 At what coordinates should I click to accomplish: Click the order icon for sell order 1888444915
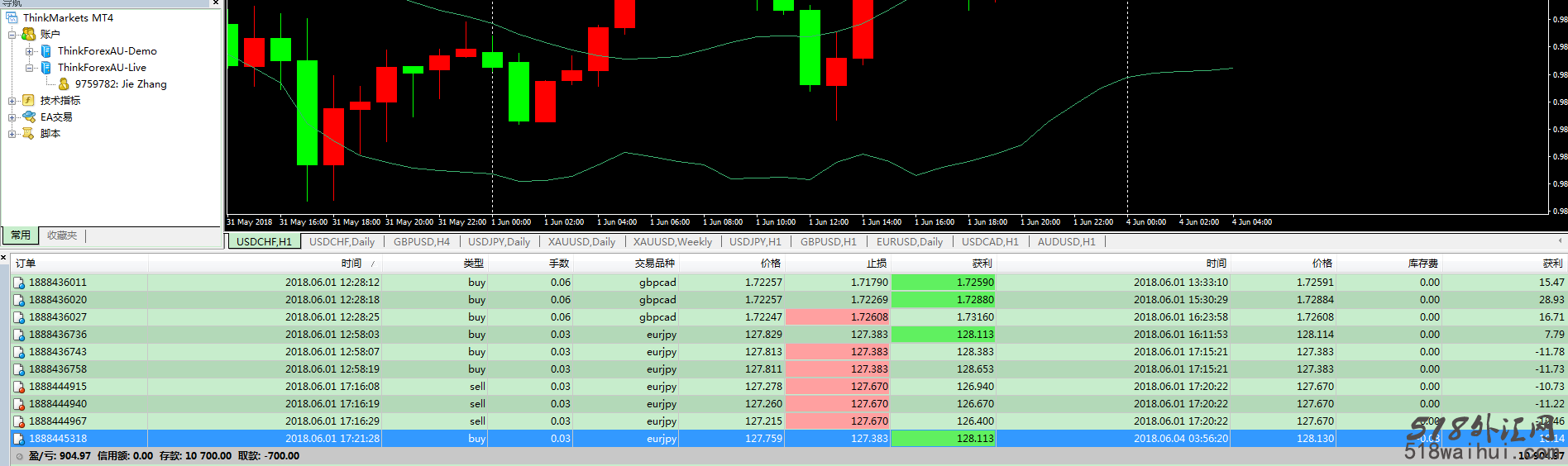(x=19, y=387)
